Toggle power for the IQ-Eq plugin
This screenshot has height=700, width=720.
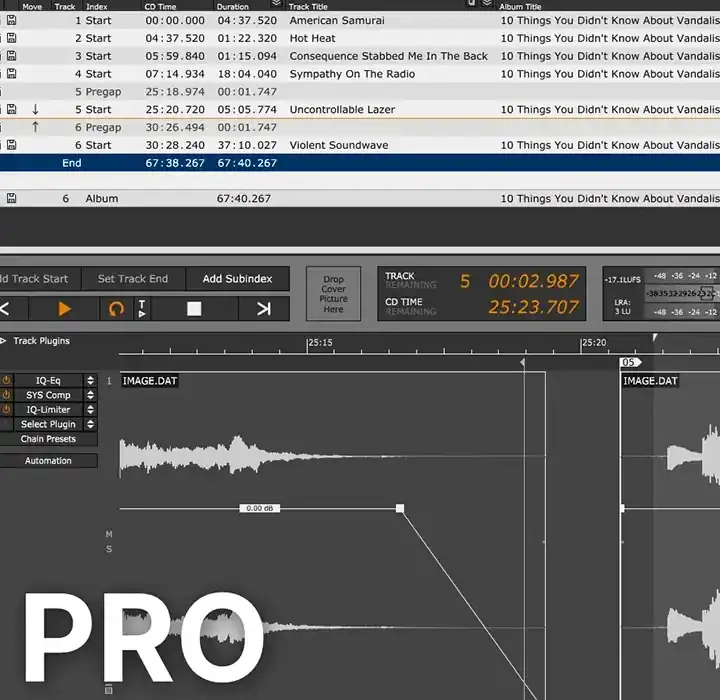(6, 380)
